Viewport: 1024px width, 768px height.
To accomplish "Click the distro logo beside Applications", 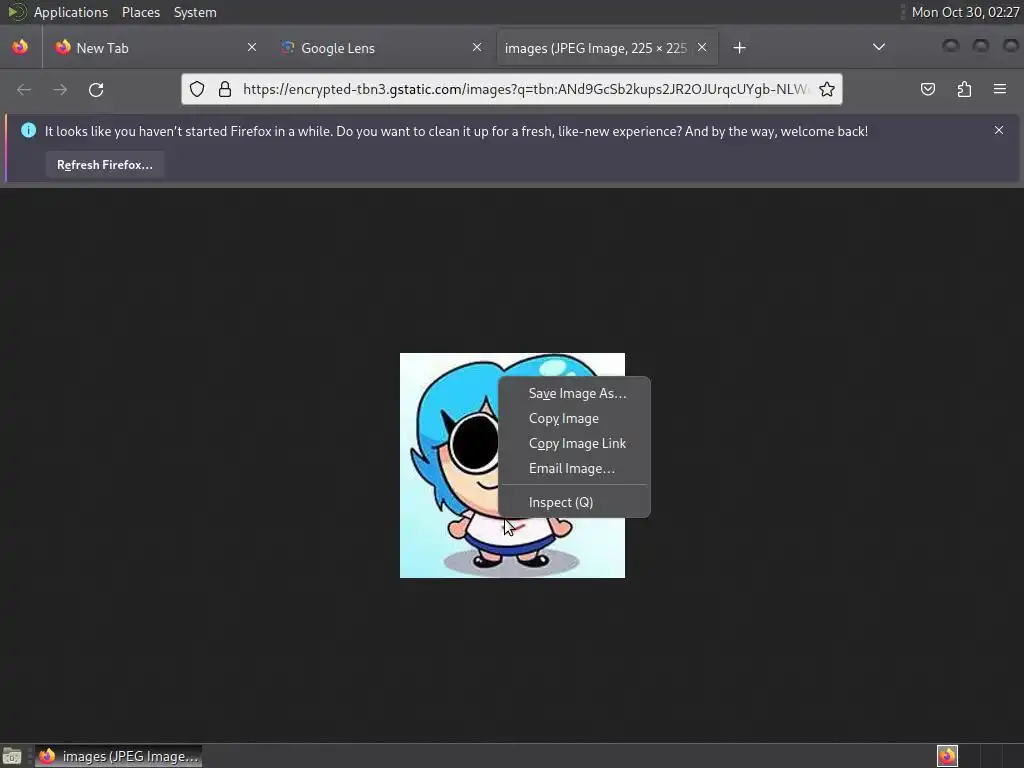I will click(x=16, y=12).
